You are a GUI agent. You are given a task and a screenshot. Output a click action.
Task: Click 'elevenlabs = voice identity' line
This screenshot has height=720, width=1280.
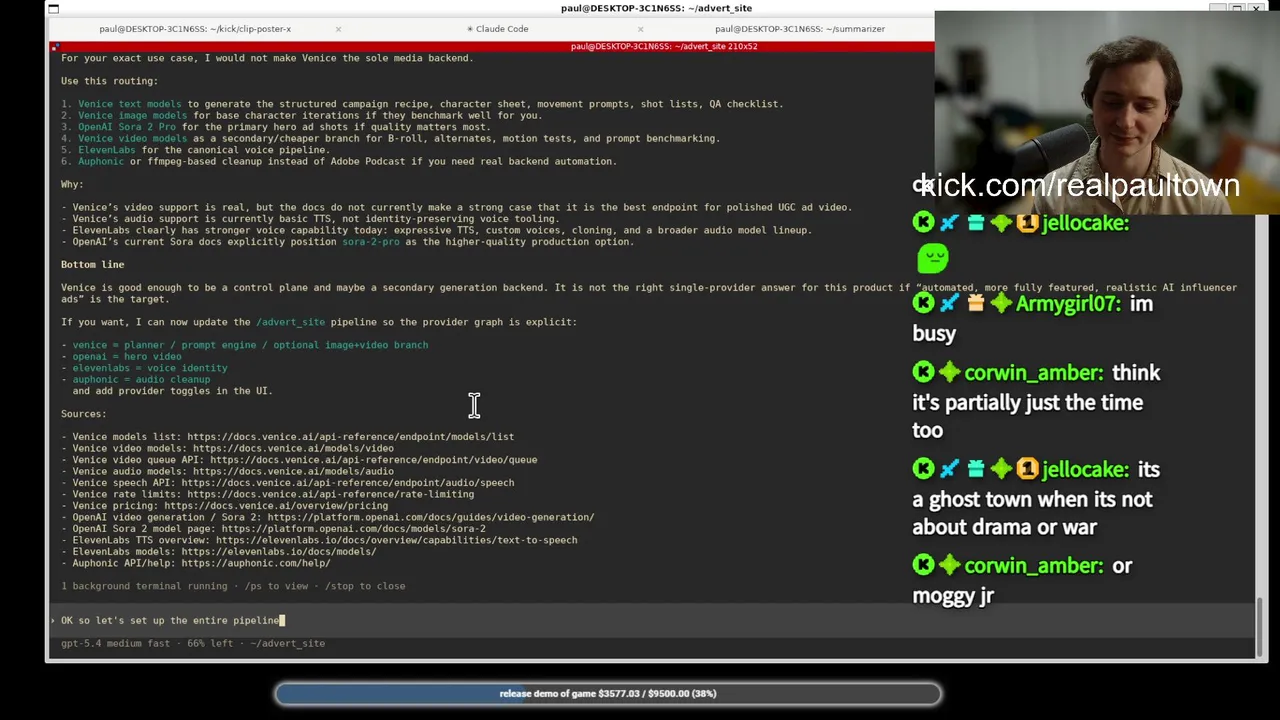pos(150,368)
